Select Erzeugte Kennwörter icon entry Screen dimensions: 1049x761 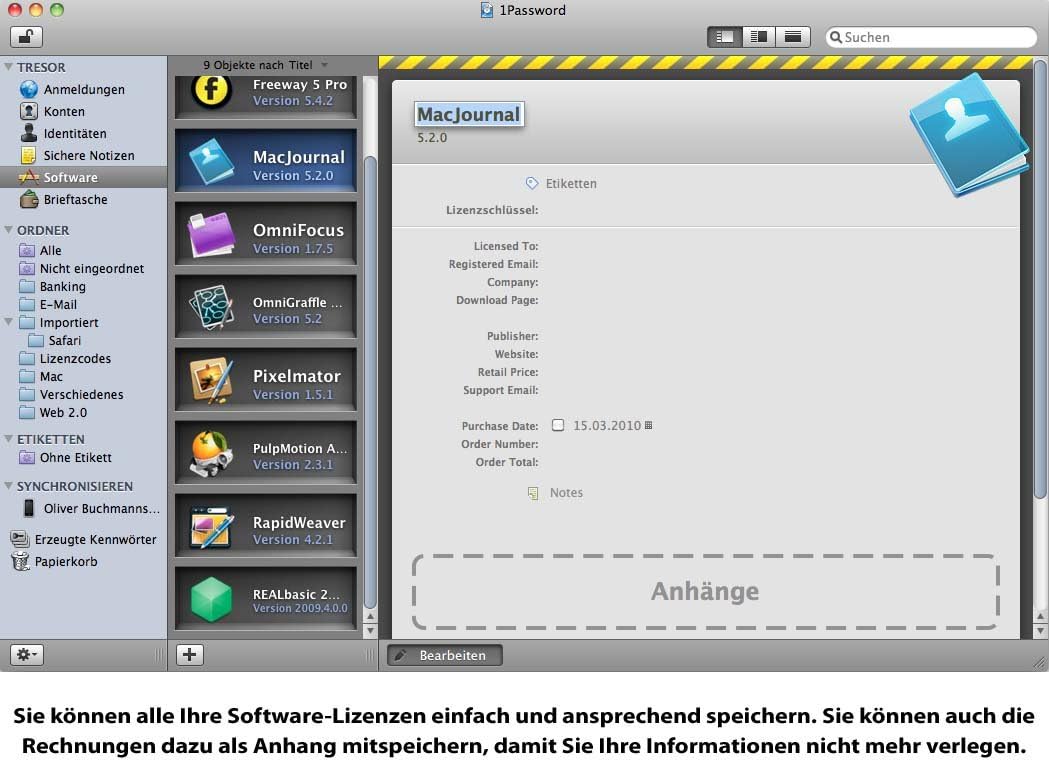coord(21,539)
